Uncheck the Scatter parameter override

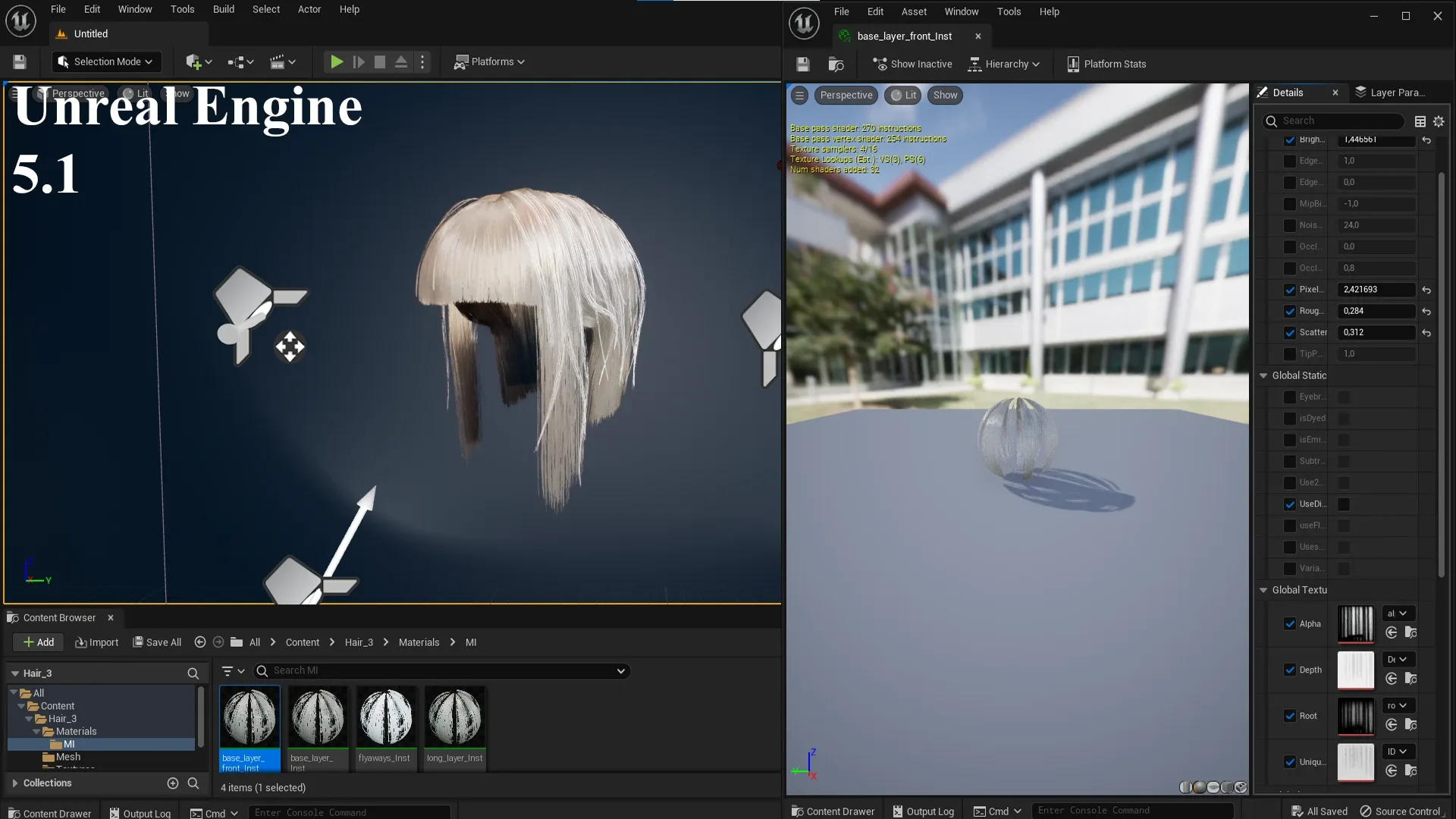(x=1290, y=333)
